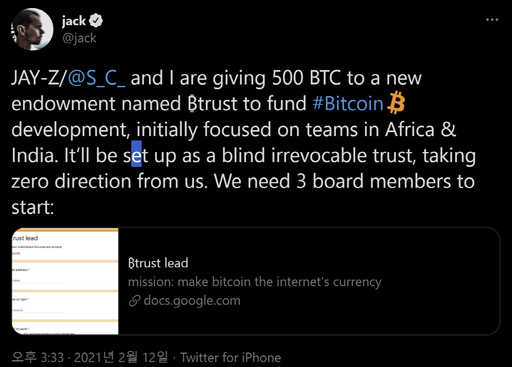Click the card title Btrust lead
512x367 pixels.
tap(158, 263)
